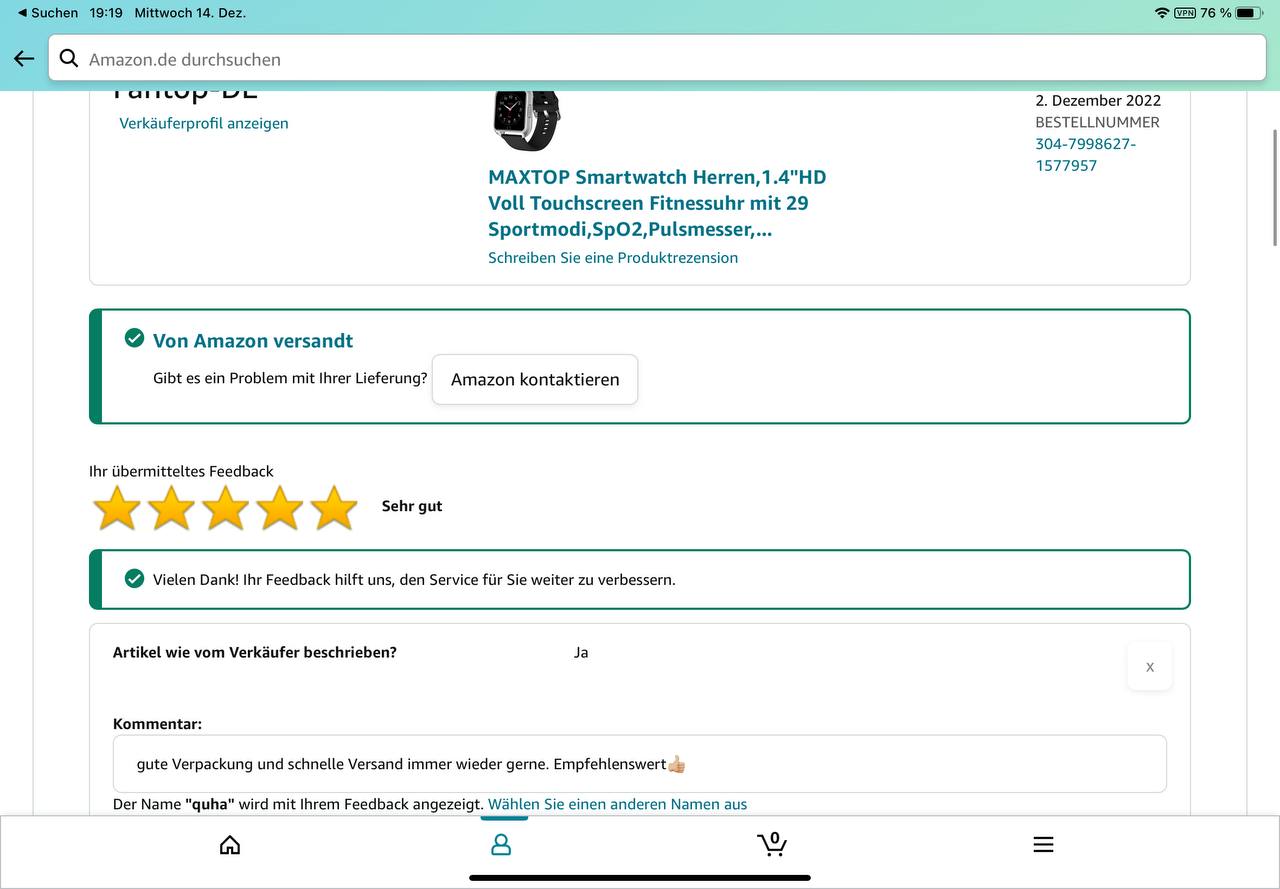The image size is (1280, 889).
Task: Tap the Wi-Fi status icon
Action: click(1162, 13)
